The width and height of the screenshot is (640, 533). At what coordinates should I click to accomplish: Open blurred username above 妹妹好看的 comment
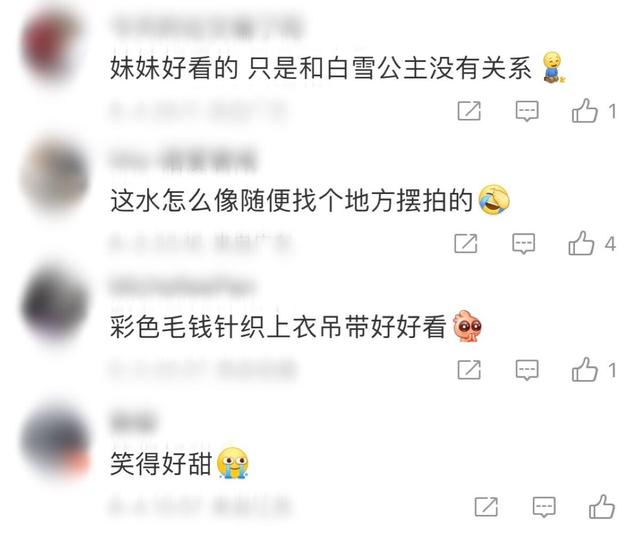[206, 29]
